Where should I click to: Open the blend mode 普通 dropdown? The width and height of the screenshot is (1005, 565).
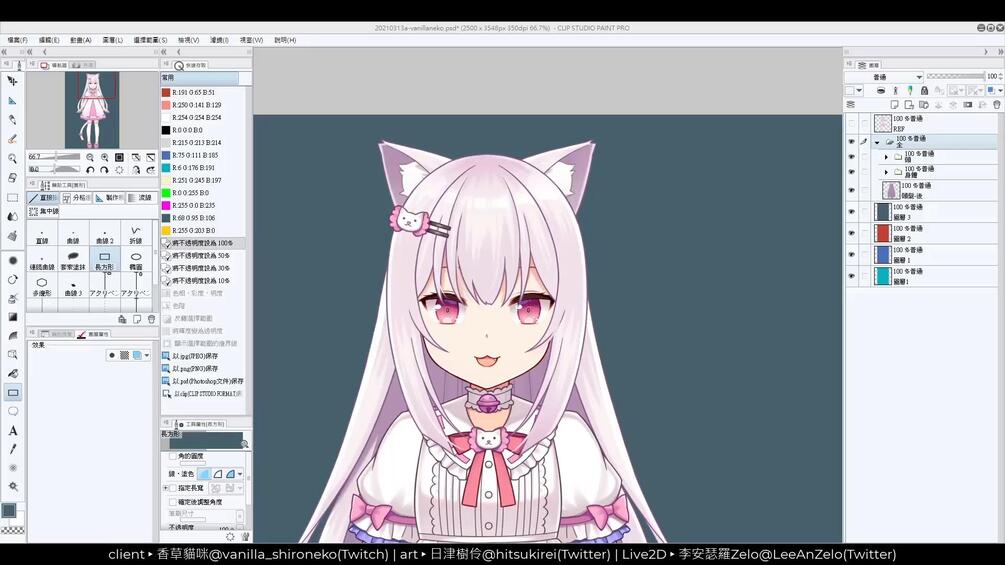pyautogui.click(x=884, y=77)
